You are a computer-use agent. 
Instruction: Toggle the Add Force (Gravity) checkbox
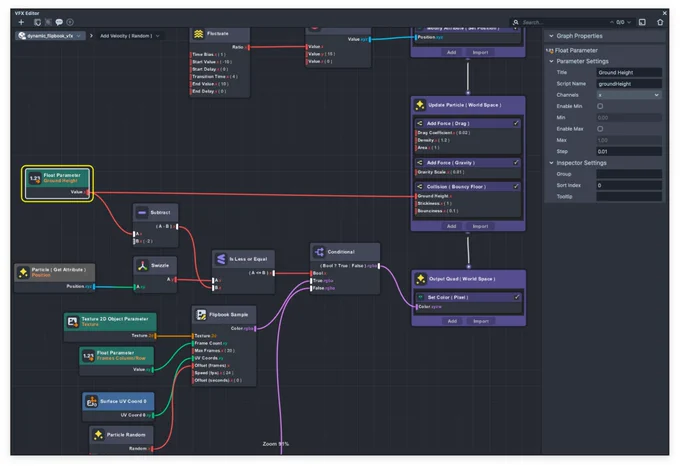pos(516,163)
